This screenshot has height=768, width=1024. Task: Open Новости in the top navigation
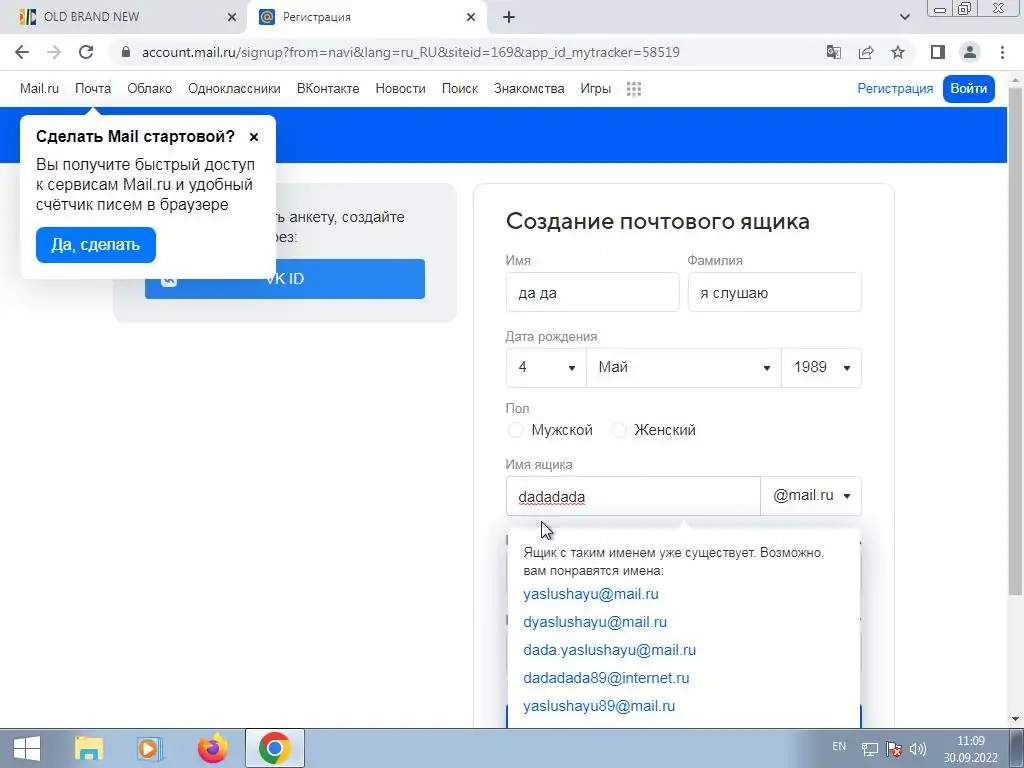pos(400,89)
